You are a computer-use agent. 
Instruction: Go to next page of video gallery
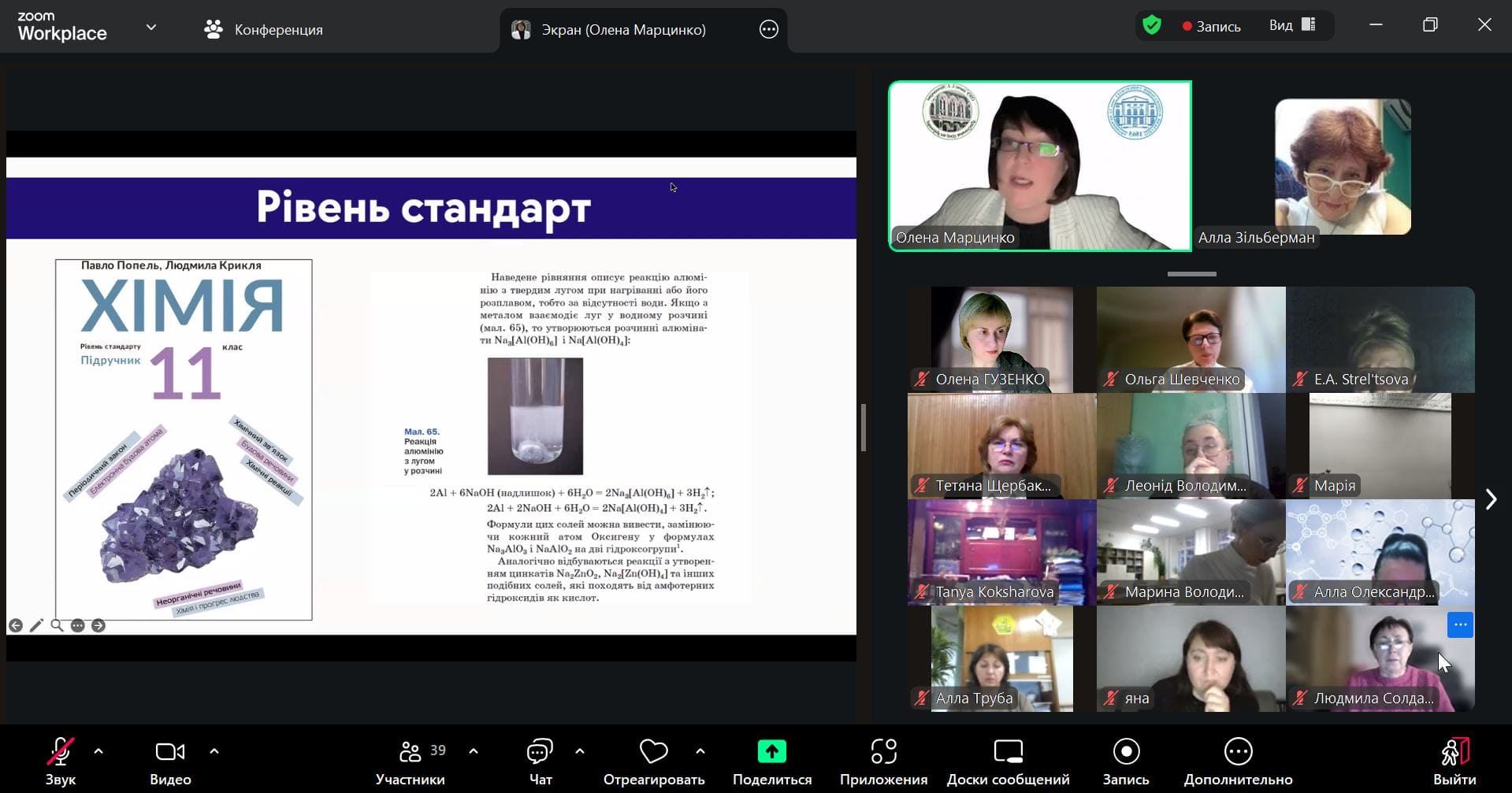coord(1491,499)
